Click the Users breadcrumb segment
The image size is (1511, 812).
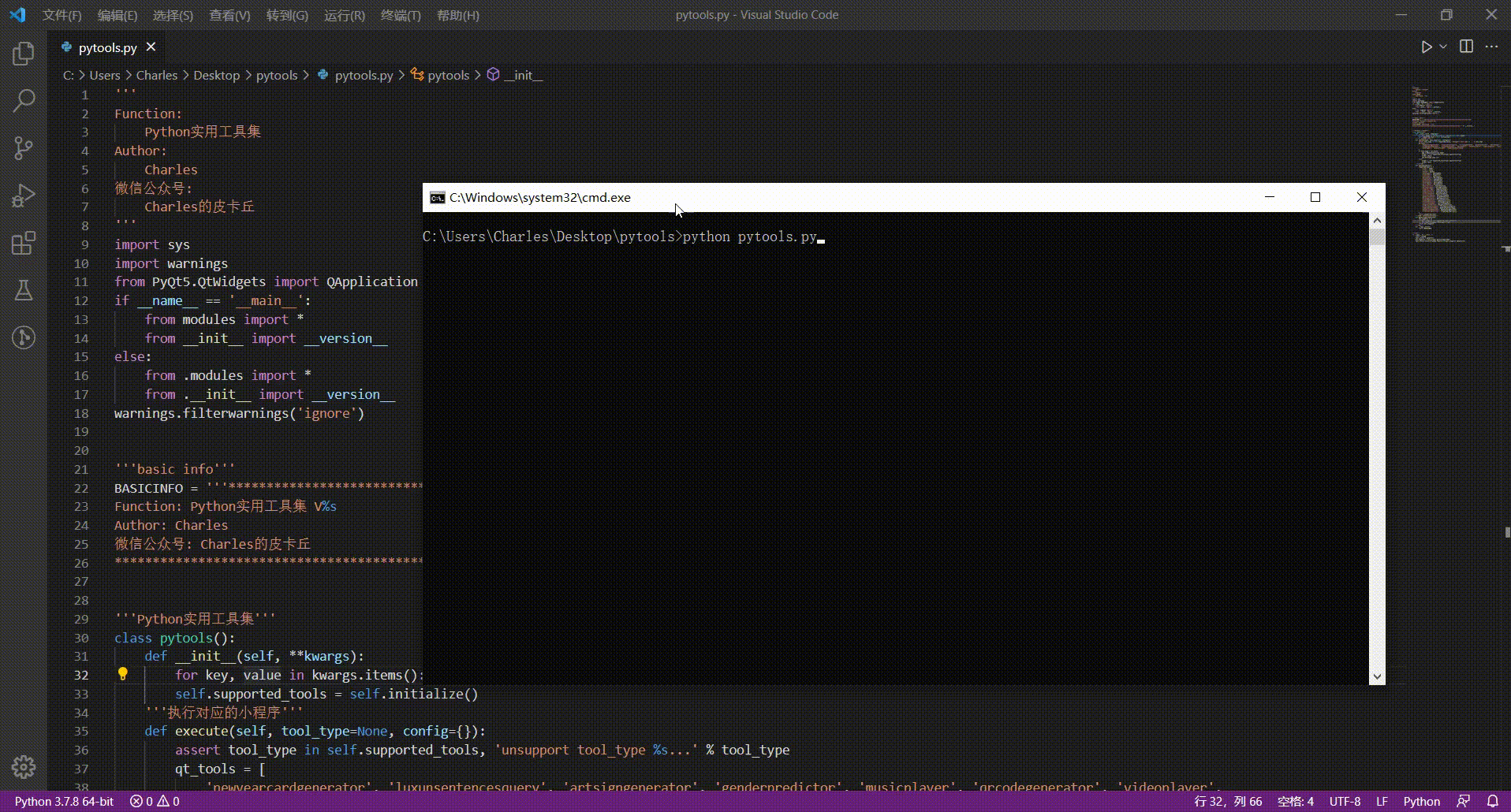(x=105, y=75)
